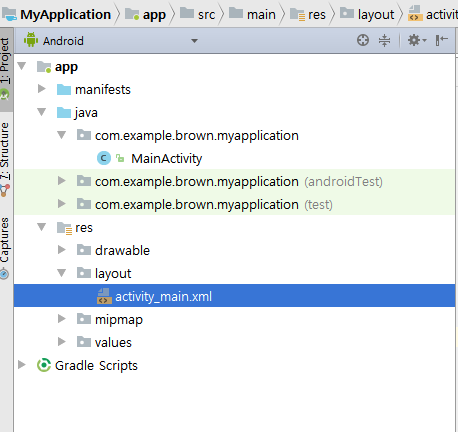Expand the manifests folder
458x432 pixels.
(x=42, y=89)
